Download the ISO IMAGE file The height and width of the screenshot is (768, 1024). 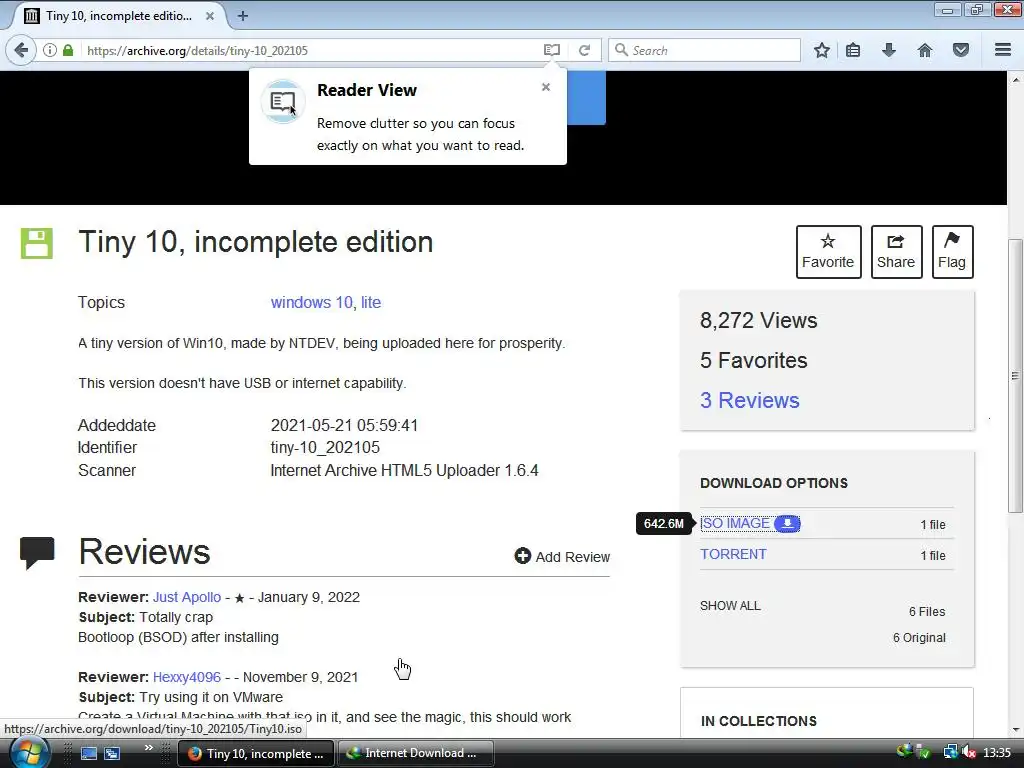click(735, 524)
